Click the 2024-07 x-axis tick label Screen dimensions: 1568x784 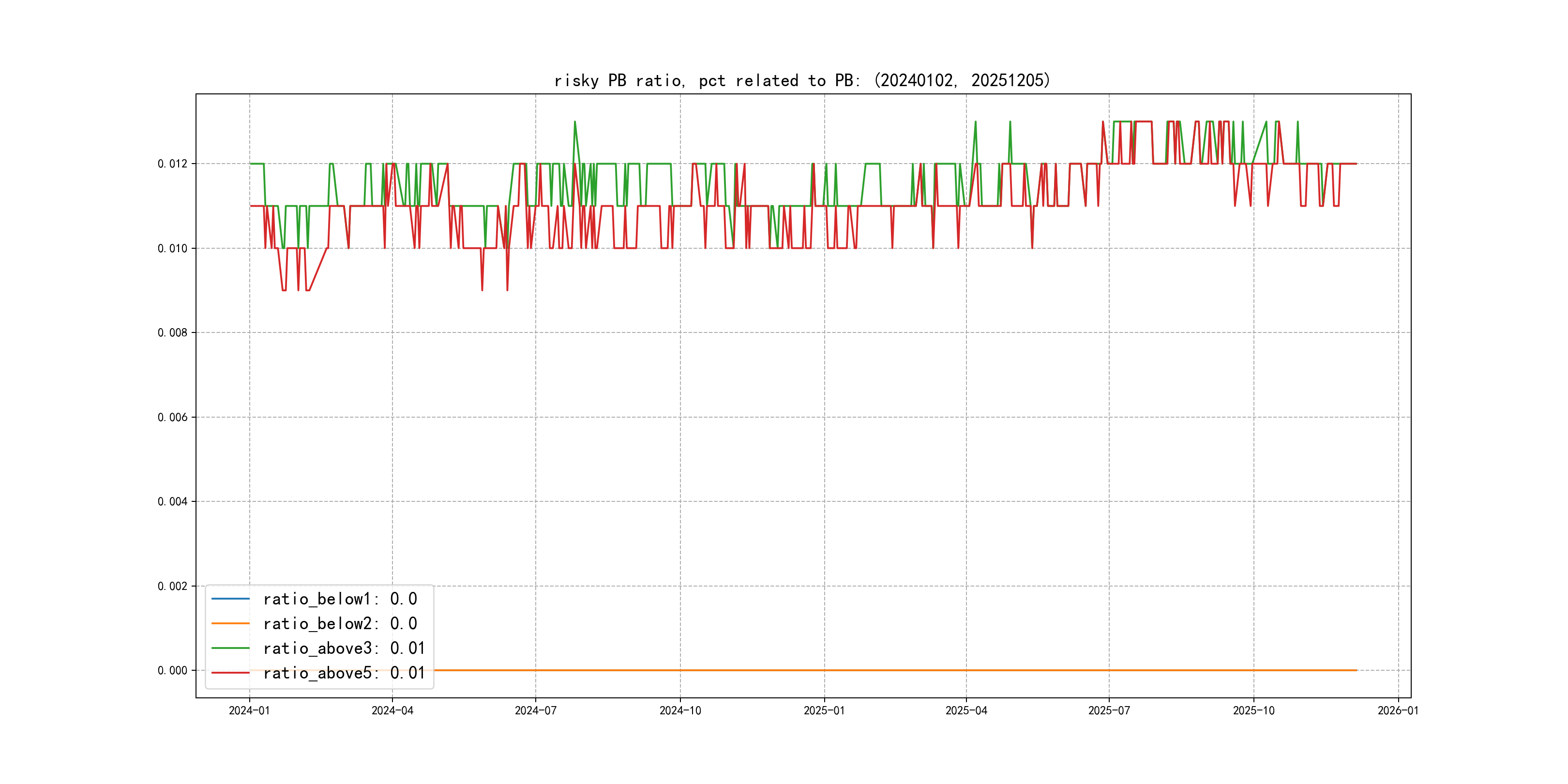pyautogui.click(x=536, y=711)
